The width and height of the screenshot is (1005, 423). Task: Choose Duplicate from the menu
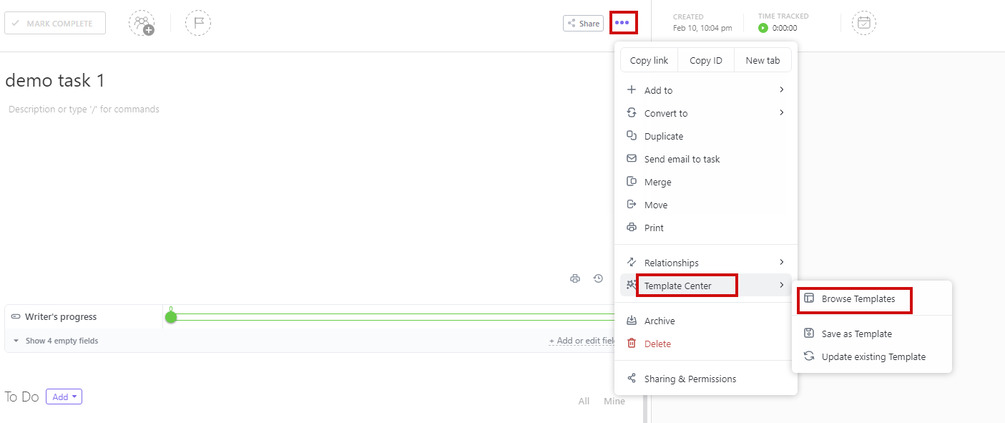[x=706, y=137]
